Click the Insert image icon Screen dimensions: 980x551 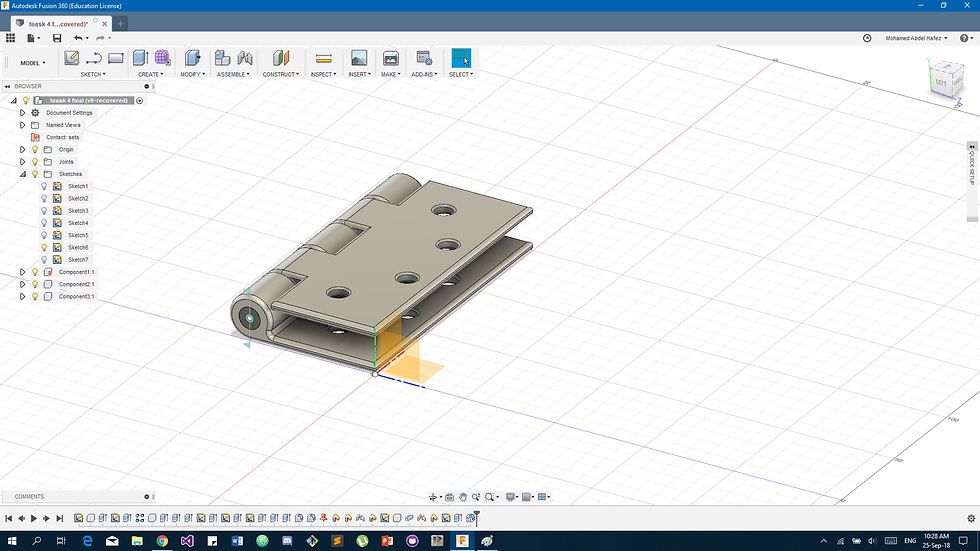358,58
